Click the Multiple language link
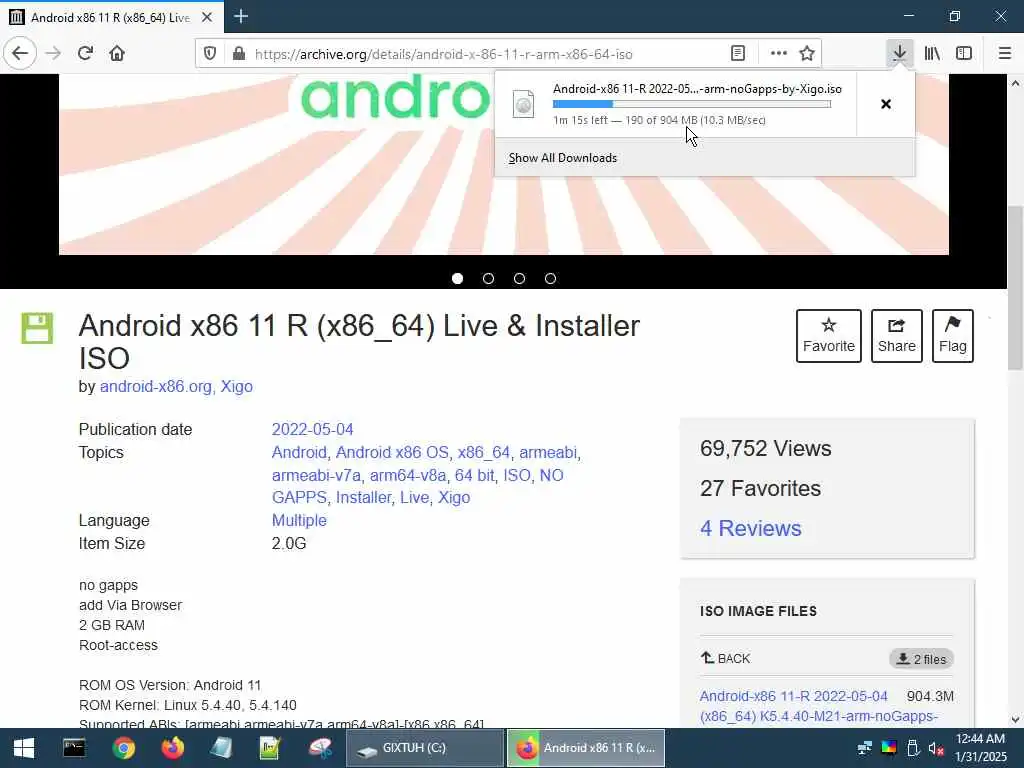1024x768 pixels. coord(299,520)
